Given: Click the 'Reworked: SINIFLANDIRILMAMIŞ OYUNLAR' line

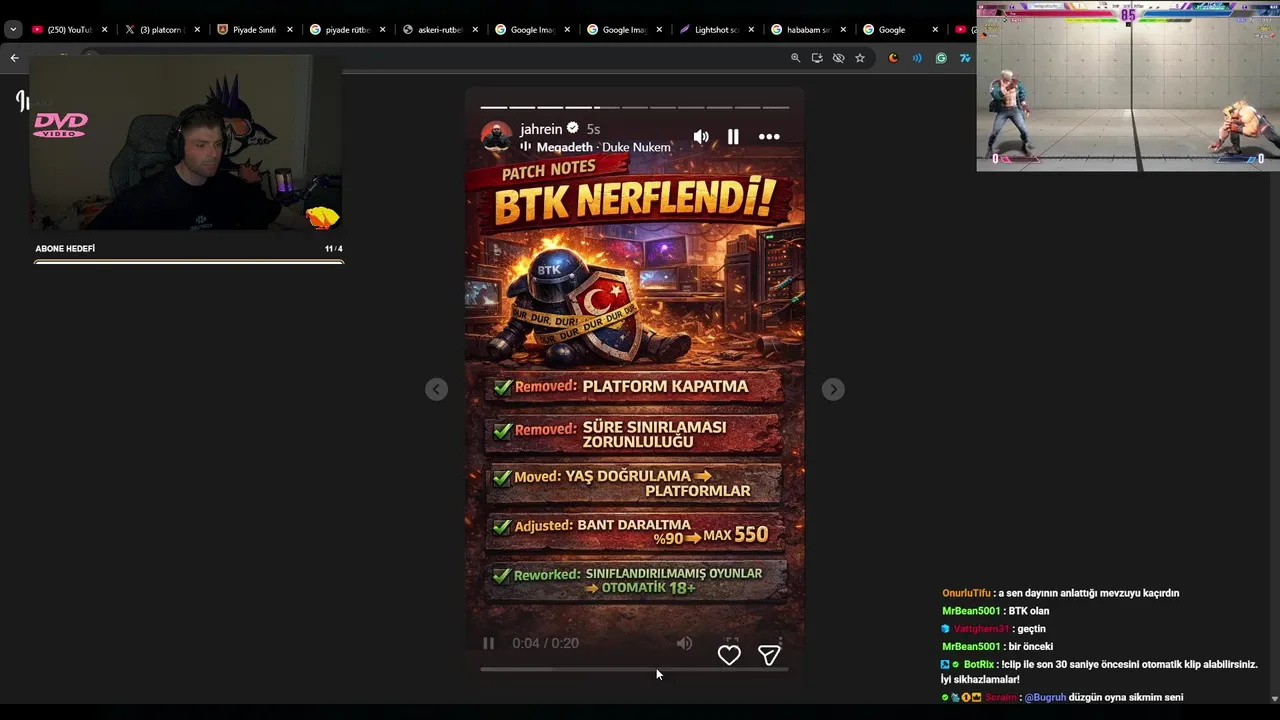Looking at the screenshot, I should 636,581.
